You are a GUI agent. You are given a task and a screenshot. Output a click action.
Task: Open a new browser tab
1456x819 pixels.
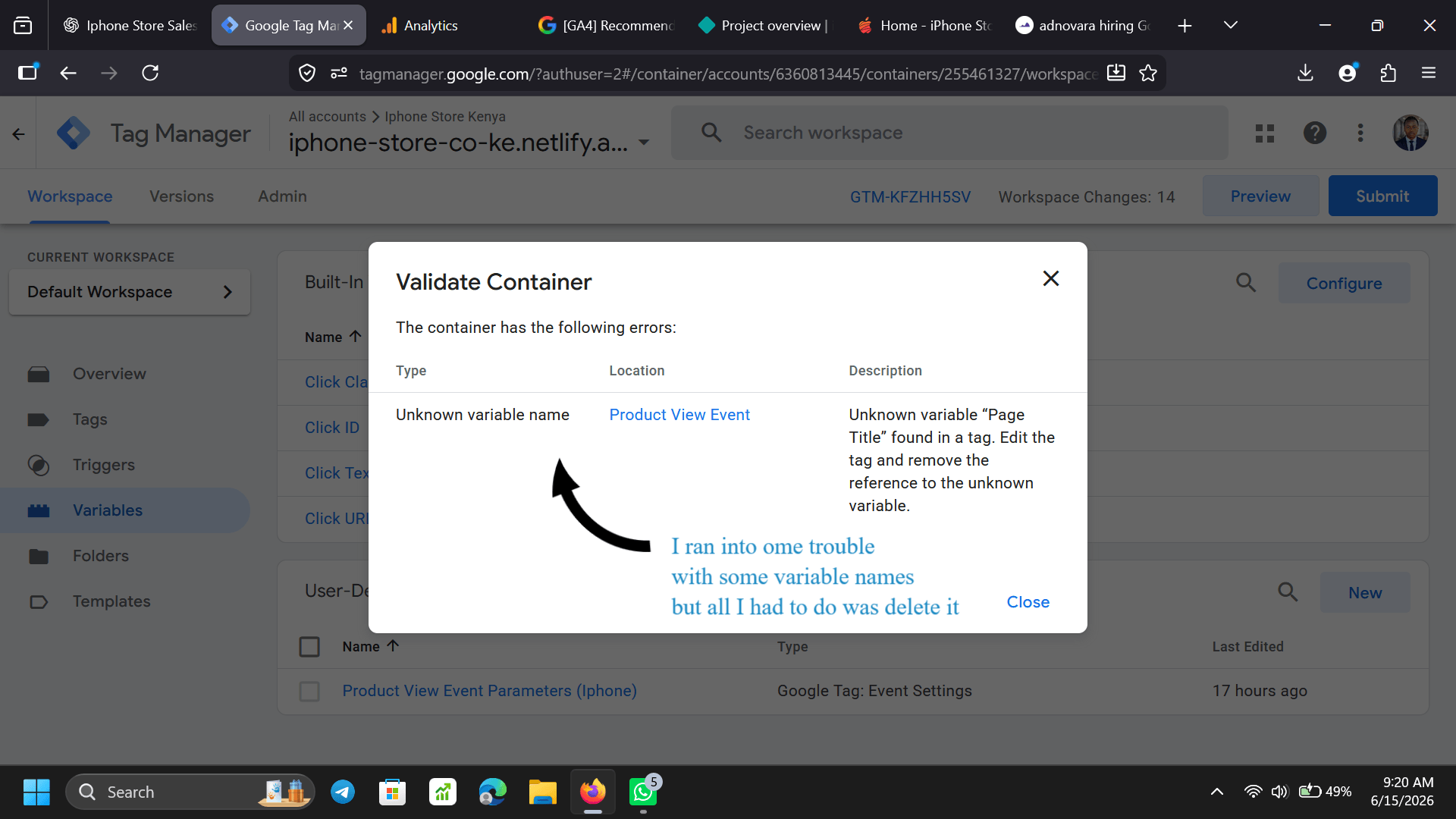(1185, 26)
